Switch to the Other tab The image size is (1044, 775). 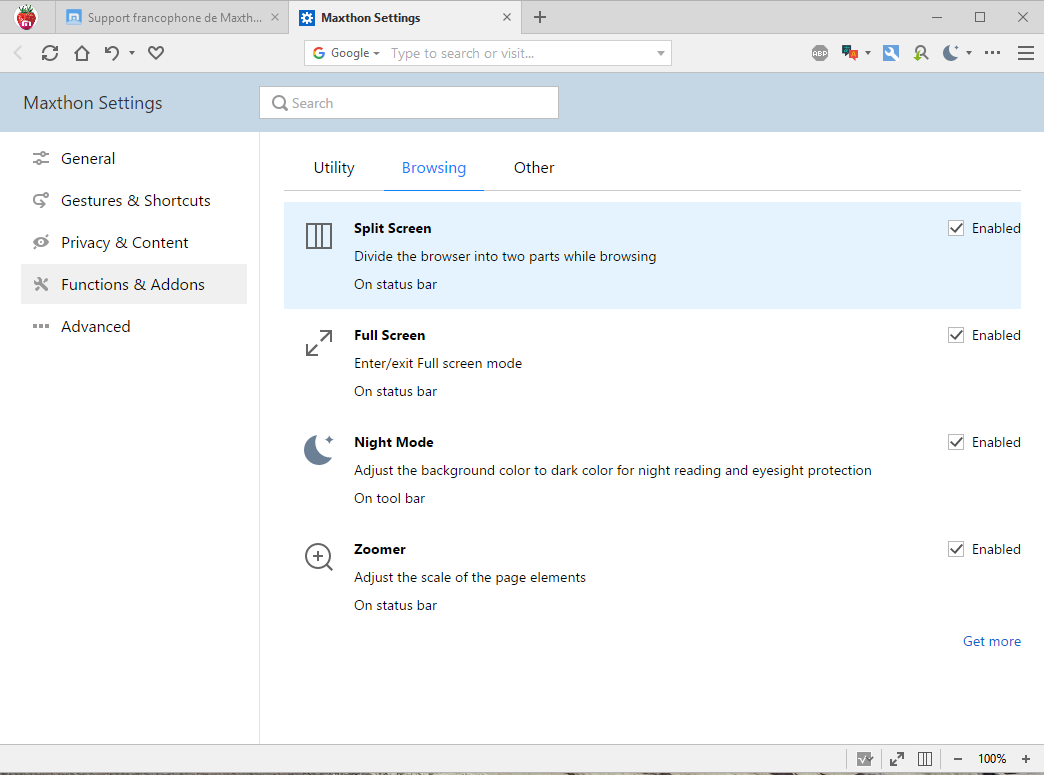pyautogui.click(x=534, y=168)
